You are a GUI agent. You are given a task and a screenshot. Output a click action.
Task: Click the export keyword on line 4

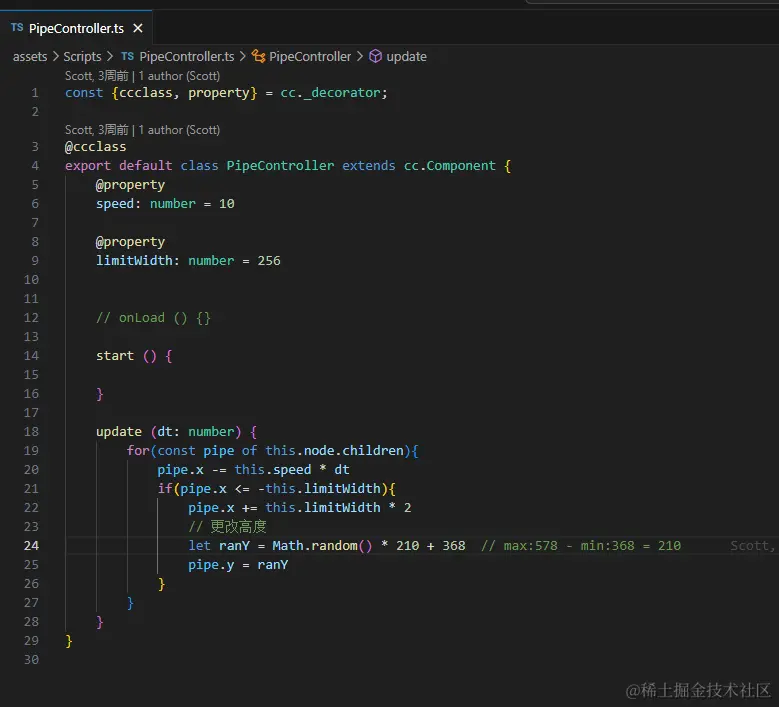[88, 166]
